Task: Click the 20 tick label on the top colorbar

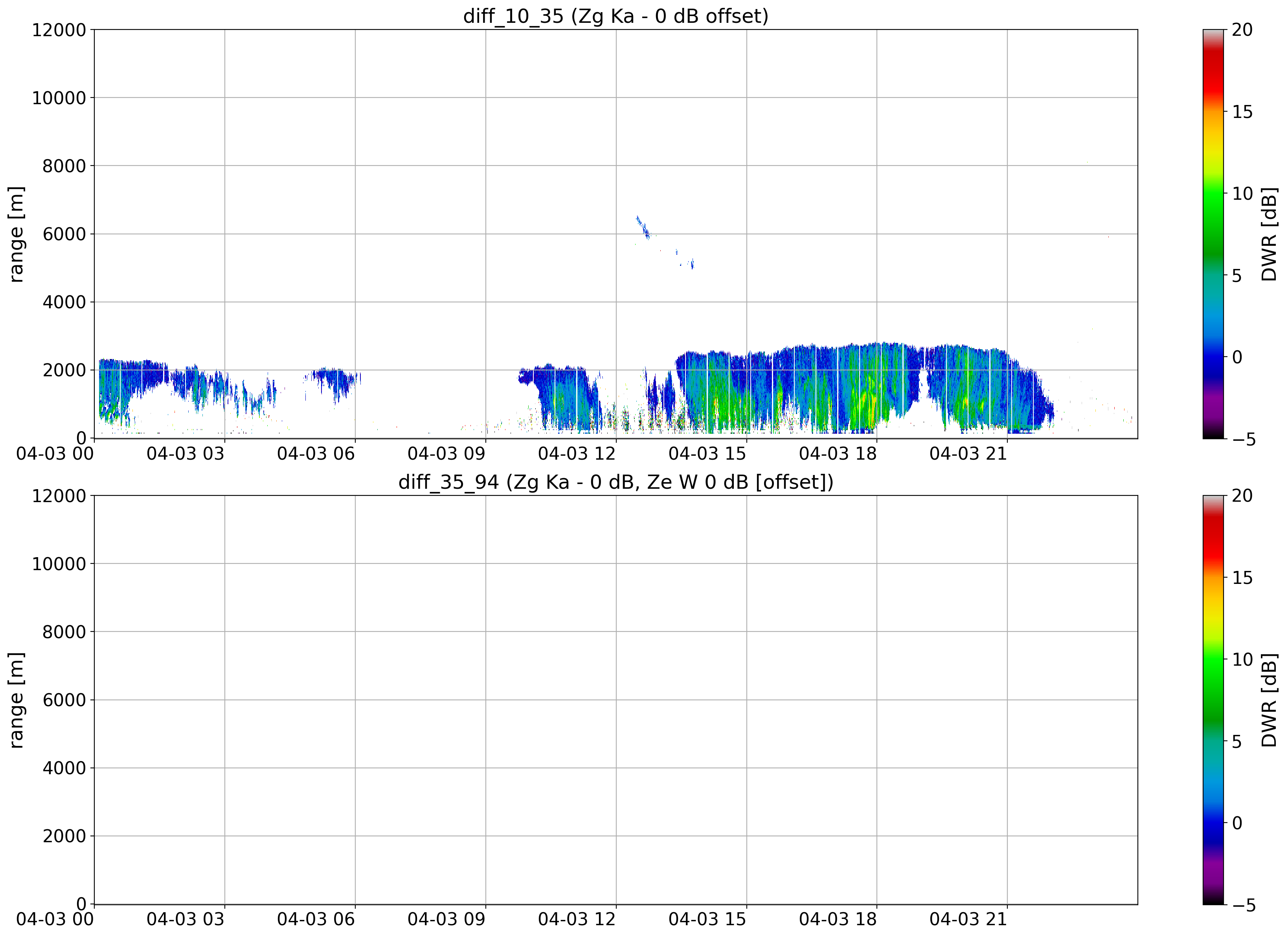Action: click(x=1242, y=29)
